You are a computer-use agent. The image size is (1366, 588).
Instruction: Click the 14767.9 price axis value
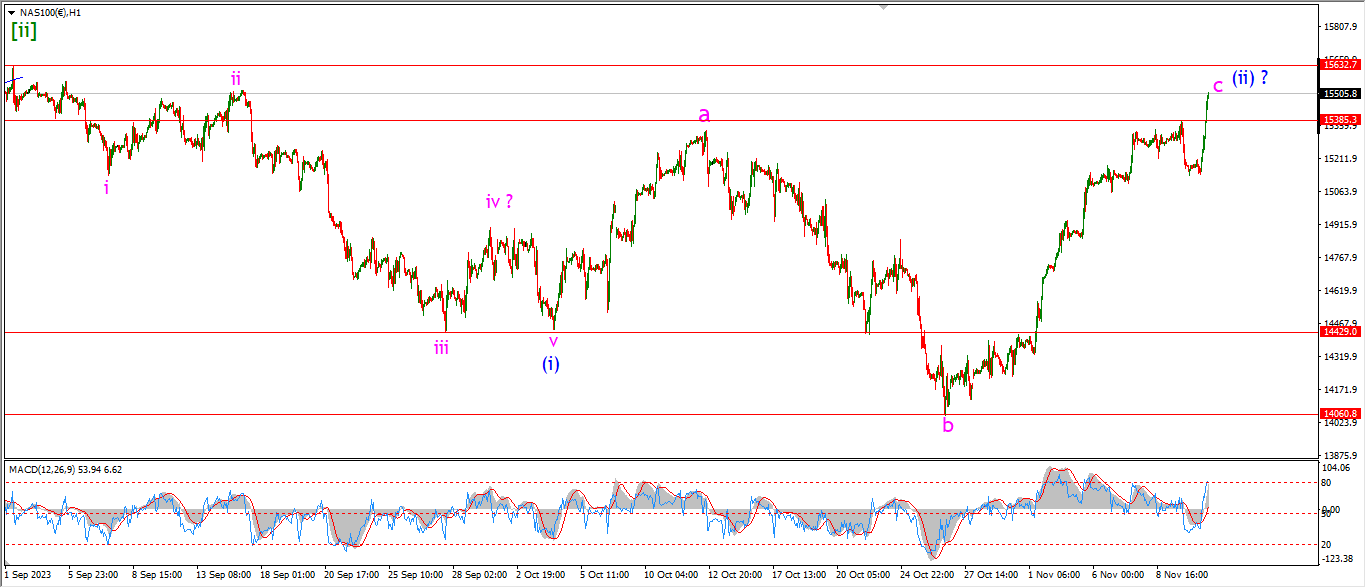tap(1340, 257)
